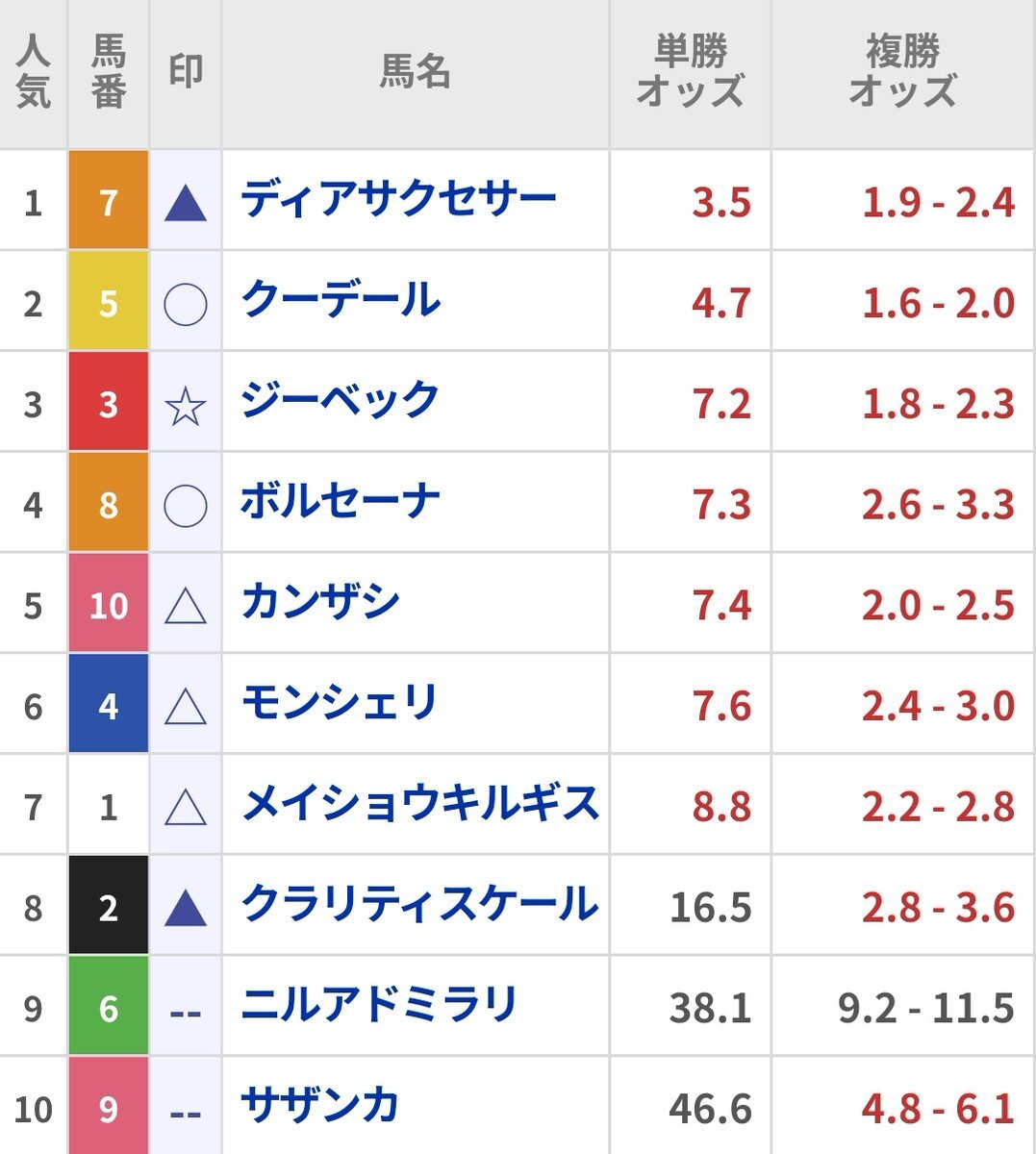The width and height of the screenshot is (1036, 1154).
Task: Click the green number 6 color box
Action: coord(109,1005)
